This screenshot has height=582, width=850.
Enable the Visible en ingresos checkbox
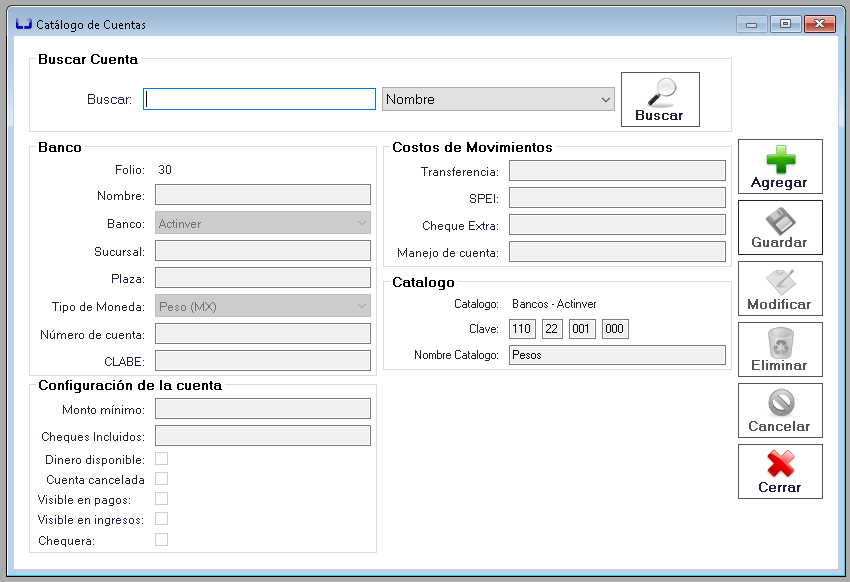162,519
